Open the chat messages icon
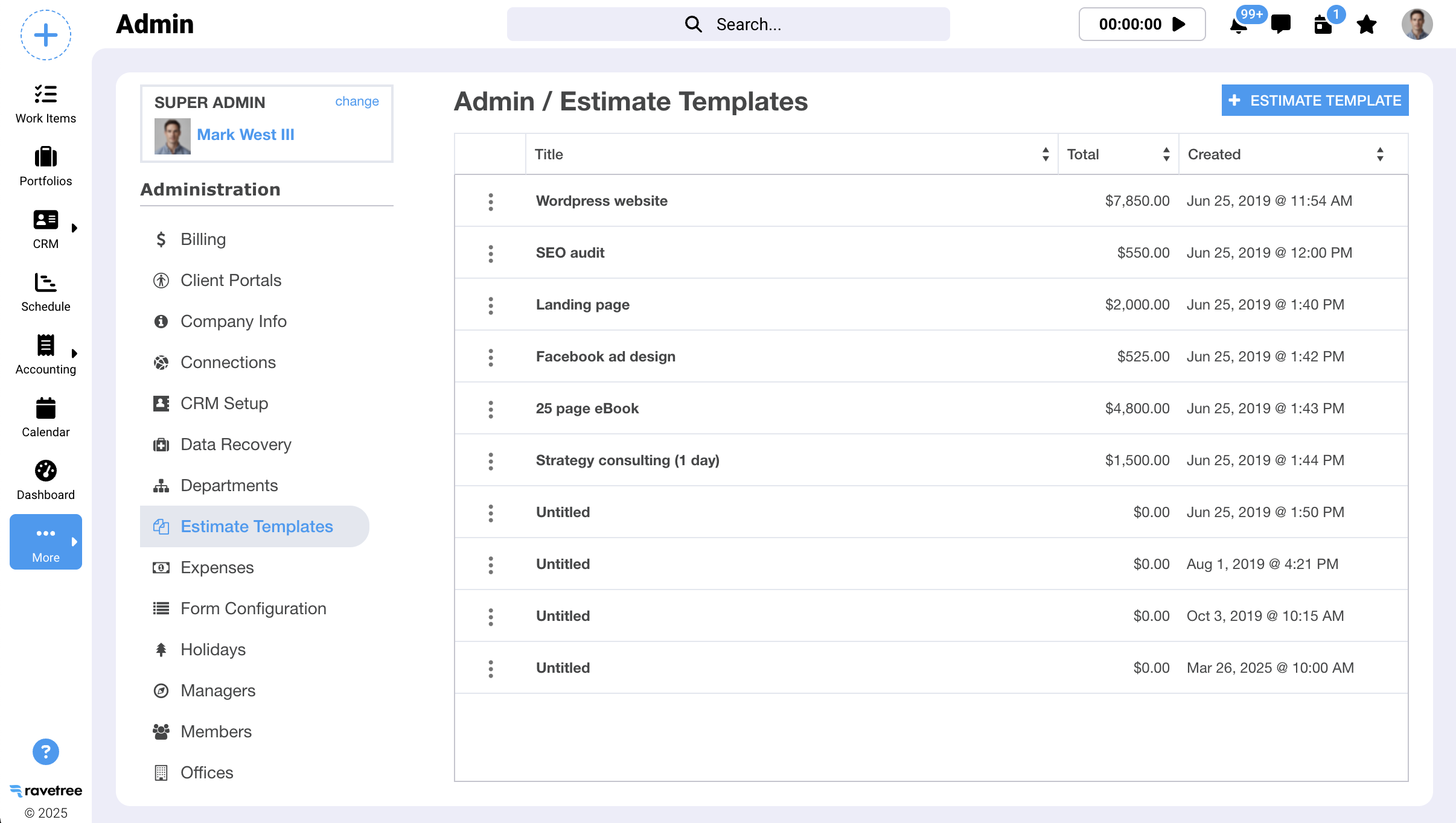This screenshot has width=1456, height=823. [1280, 24]
